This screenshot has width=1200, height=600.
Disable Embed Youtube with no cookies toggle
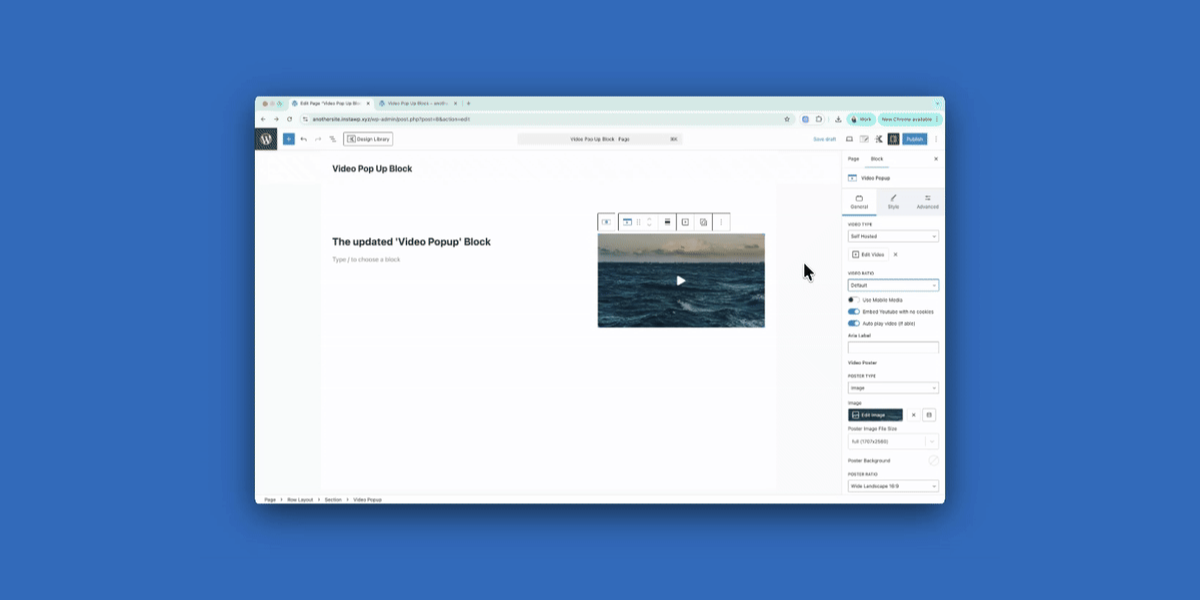(x=854, y=312)
